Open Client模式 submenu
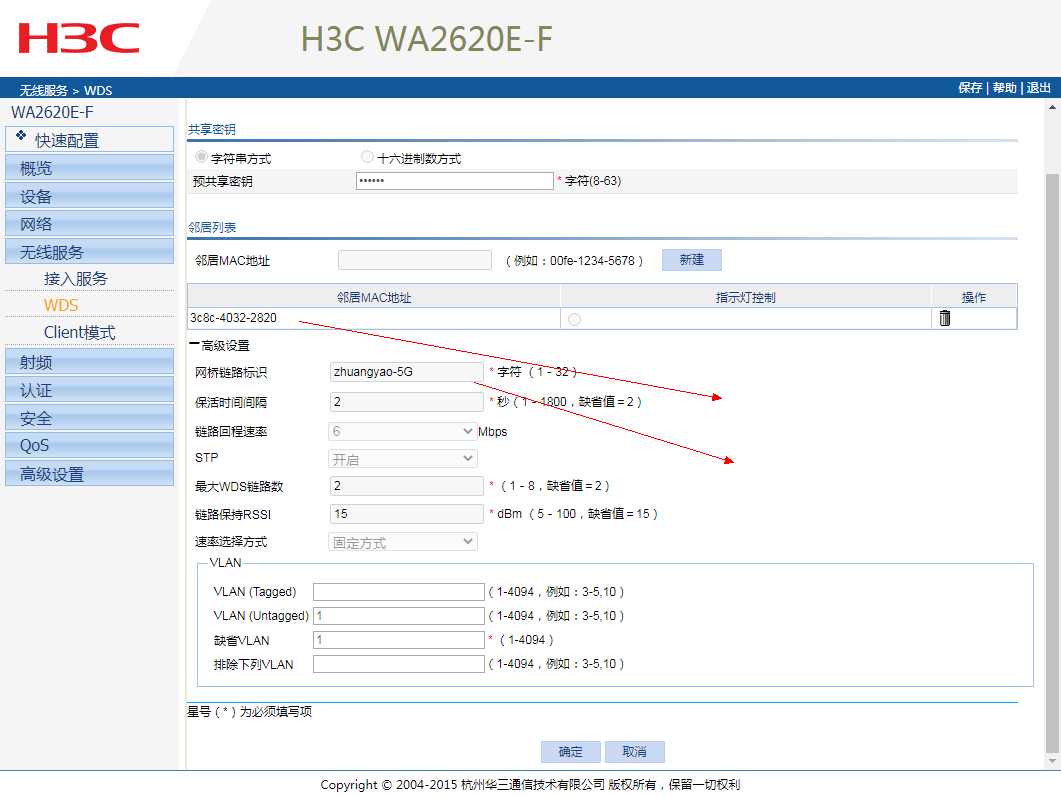This screenshot has width=1061, height=797. point(79,332)
